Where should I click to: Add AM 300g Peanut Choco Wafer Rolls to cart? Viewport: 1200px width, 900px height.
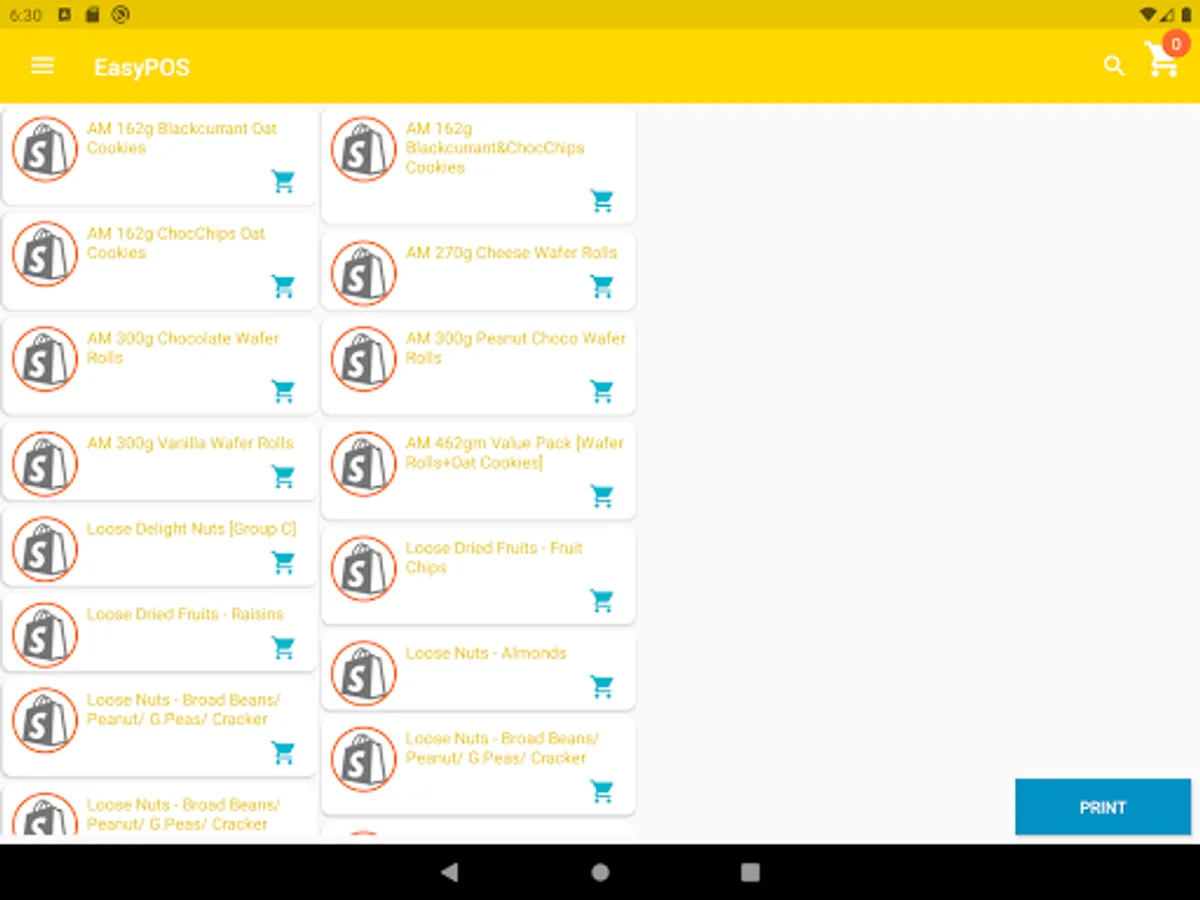point(602,392)
